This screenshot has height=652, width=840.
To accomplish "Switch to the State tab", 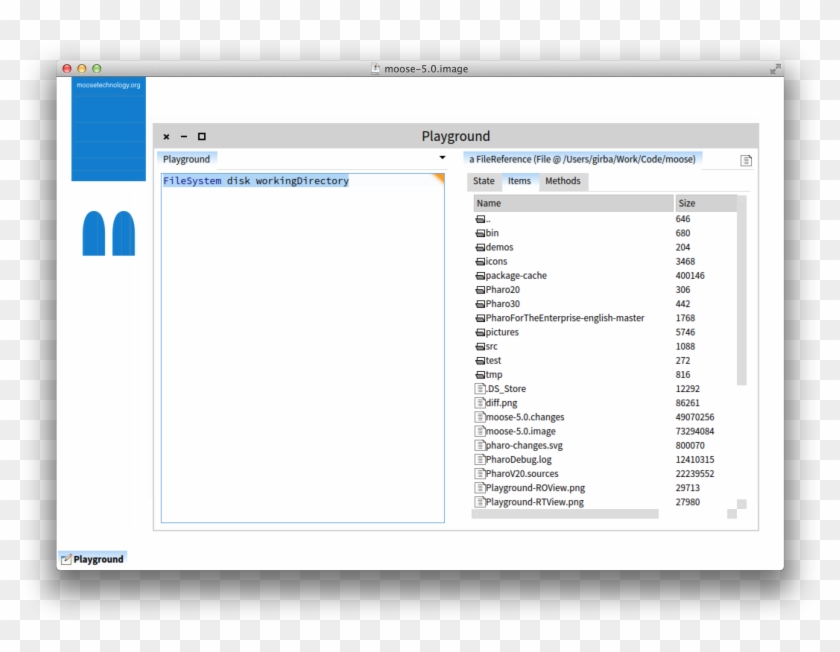I will [x=483, y=181].
